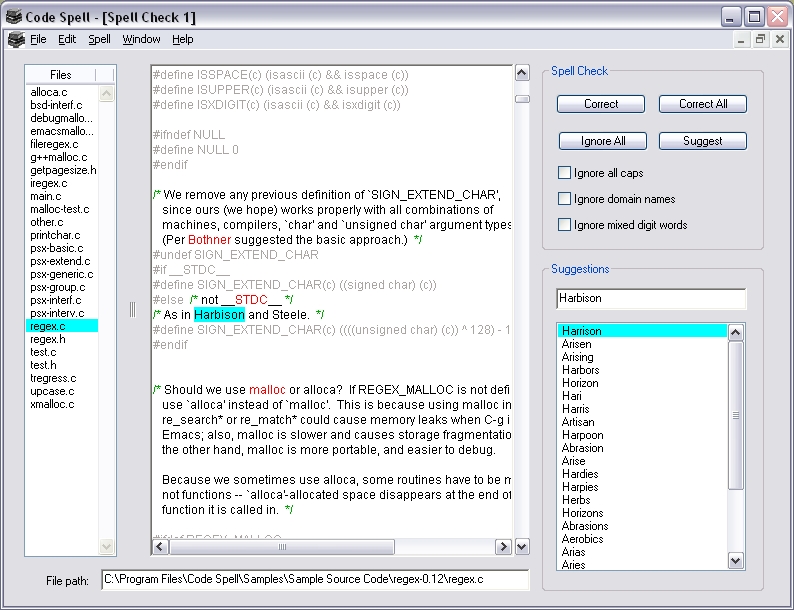Screen dimensions: 794x610
Task: Select Harbors in the suggestions list
Action: click(x=580, y=370)
